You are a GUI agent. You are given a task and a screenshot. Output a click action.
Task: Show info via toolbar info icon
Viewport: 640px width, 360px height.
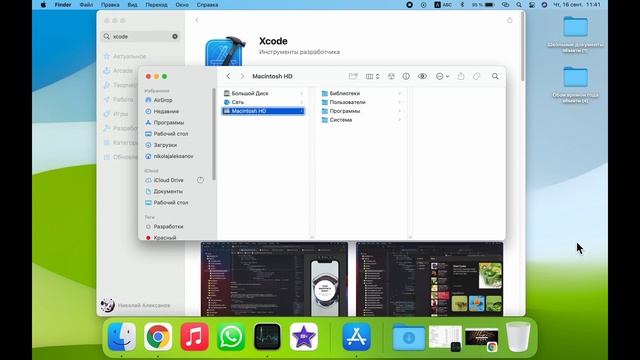pyautogui.click(x=406, y=76)
